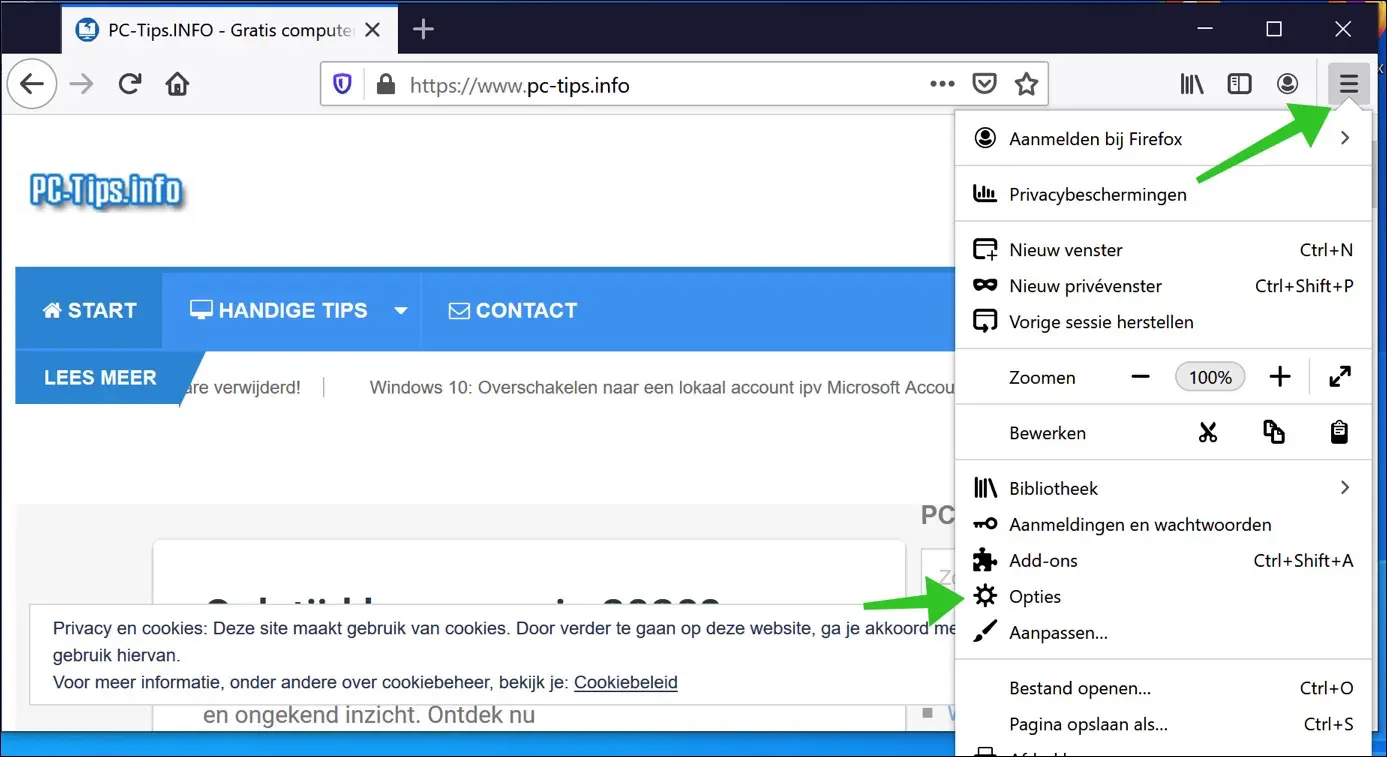Open page actions three-dot menu
Image resolution: width=1387 pixels, height=757 pixels.
[943, 84]
